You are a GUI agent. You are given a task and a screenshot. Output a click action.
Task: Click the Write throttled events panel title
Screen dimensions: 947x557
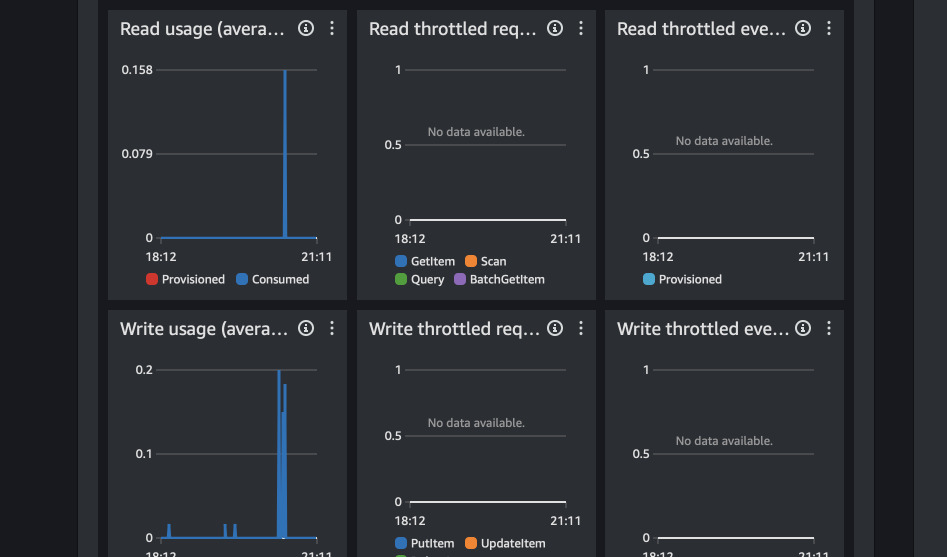pos(701,329)
